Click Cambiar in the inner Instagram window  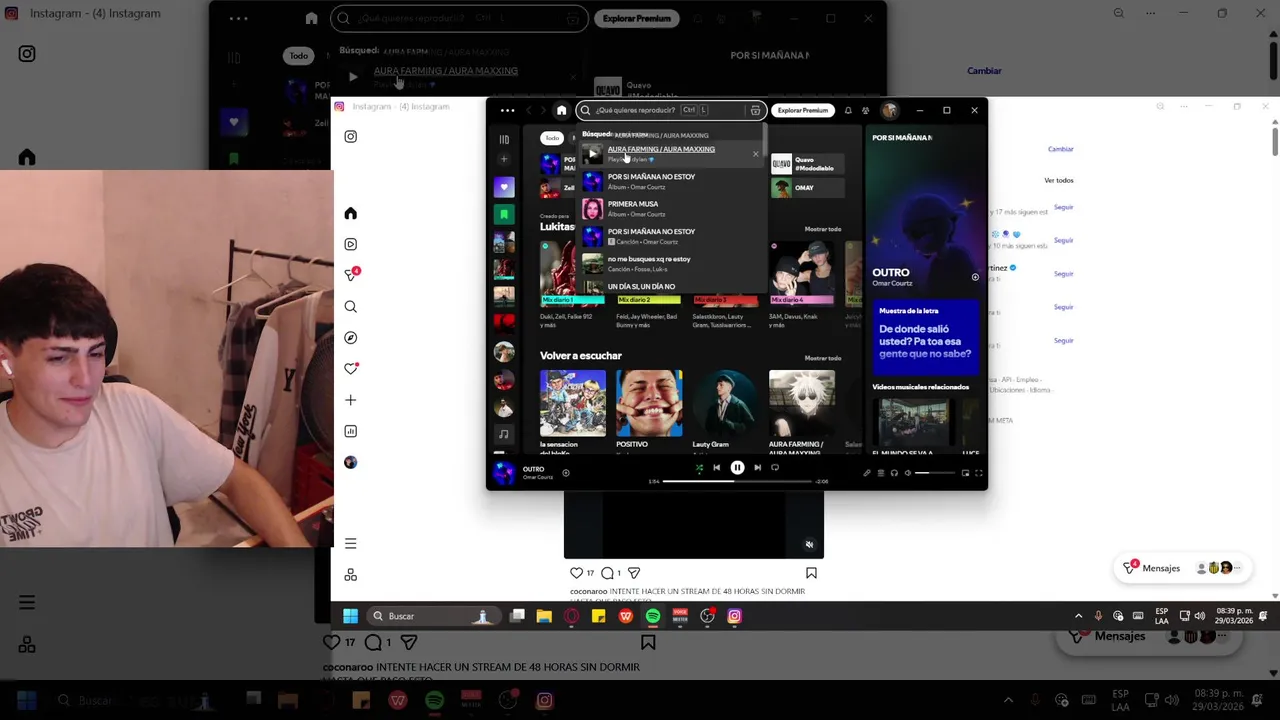pos(1060,149)
